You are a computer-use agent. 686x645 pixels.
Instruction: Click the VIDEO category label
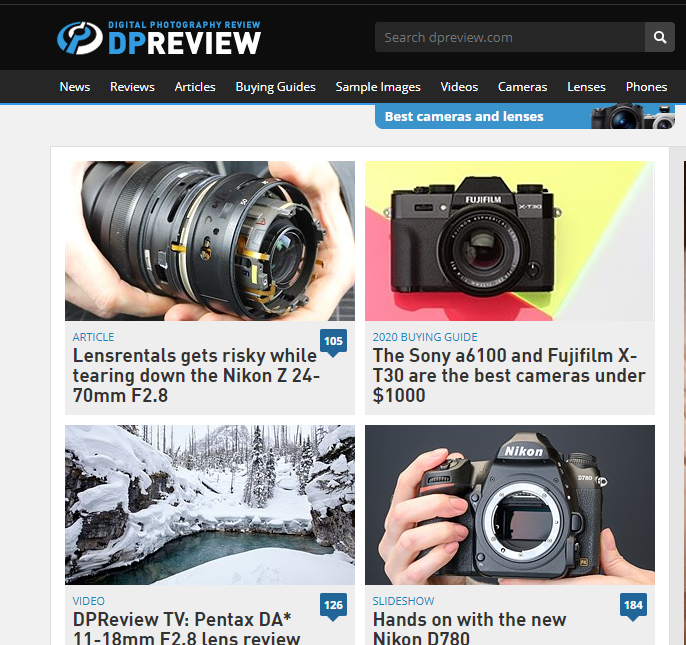click(89, 601)
